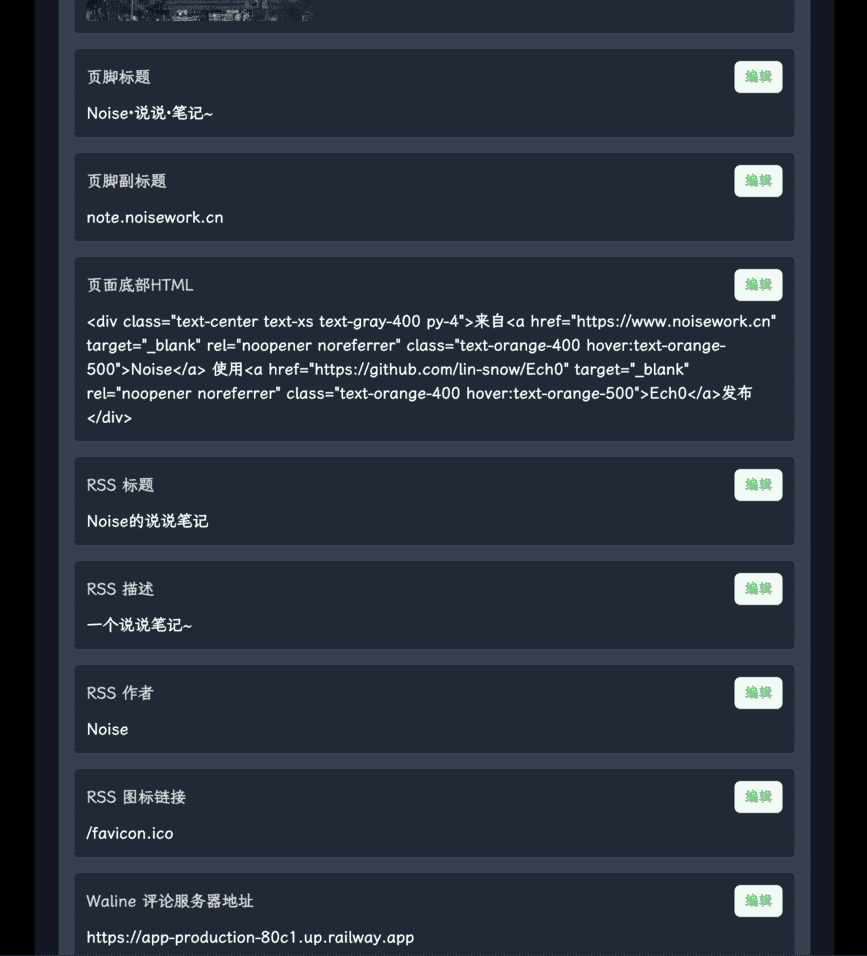Viewport: 867px width, 956px height.
Task: Click the /favicon.ico icon link value
Action: (x=130, y=833)
